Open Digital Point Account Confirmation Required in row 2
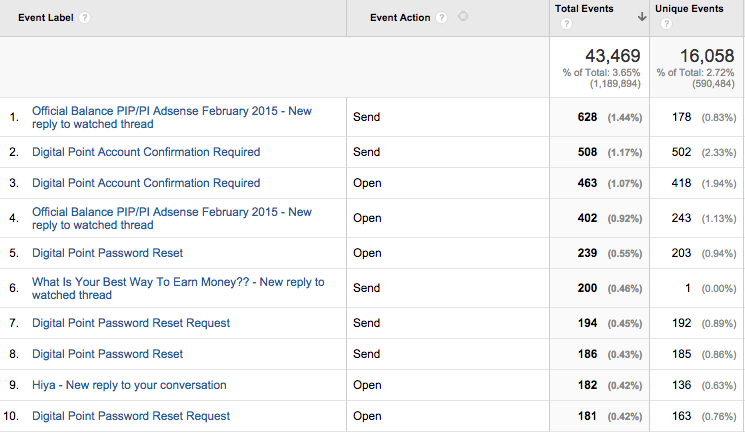The width and height of the screenshot is (745, 438). [x=146, y=152]
